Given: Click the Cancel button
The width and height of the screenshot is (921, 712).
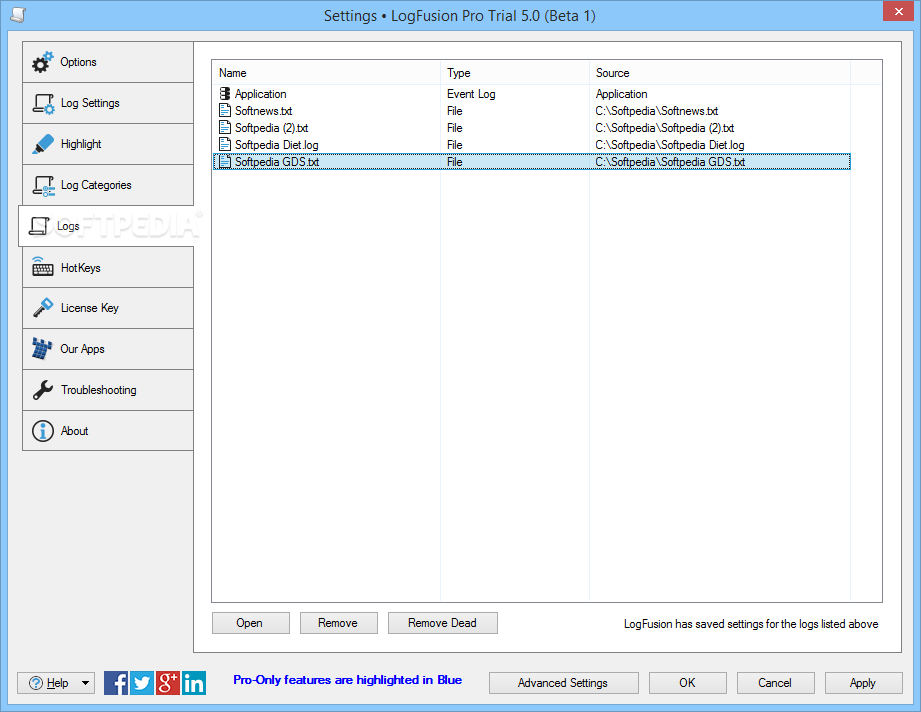Looking at the screenshot, I should tap(776, 683).
